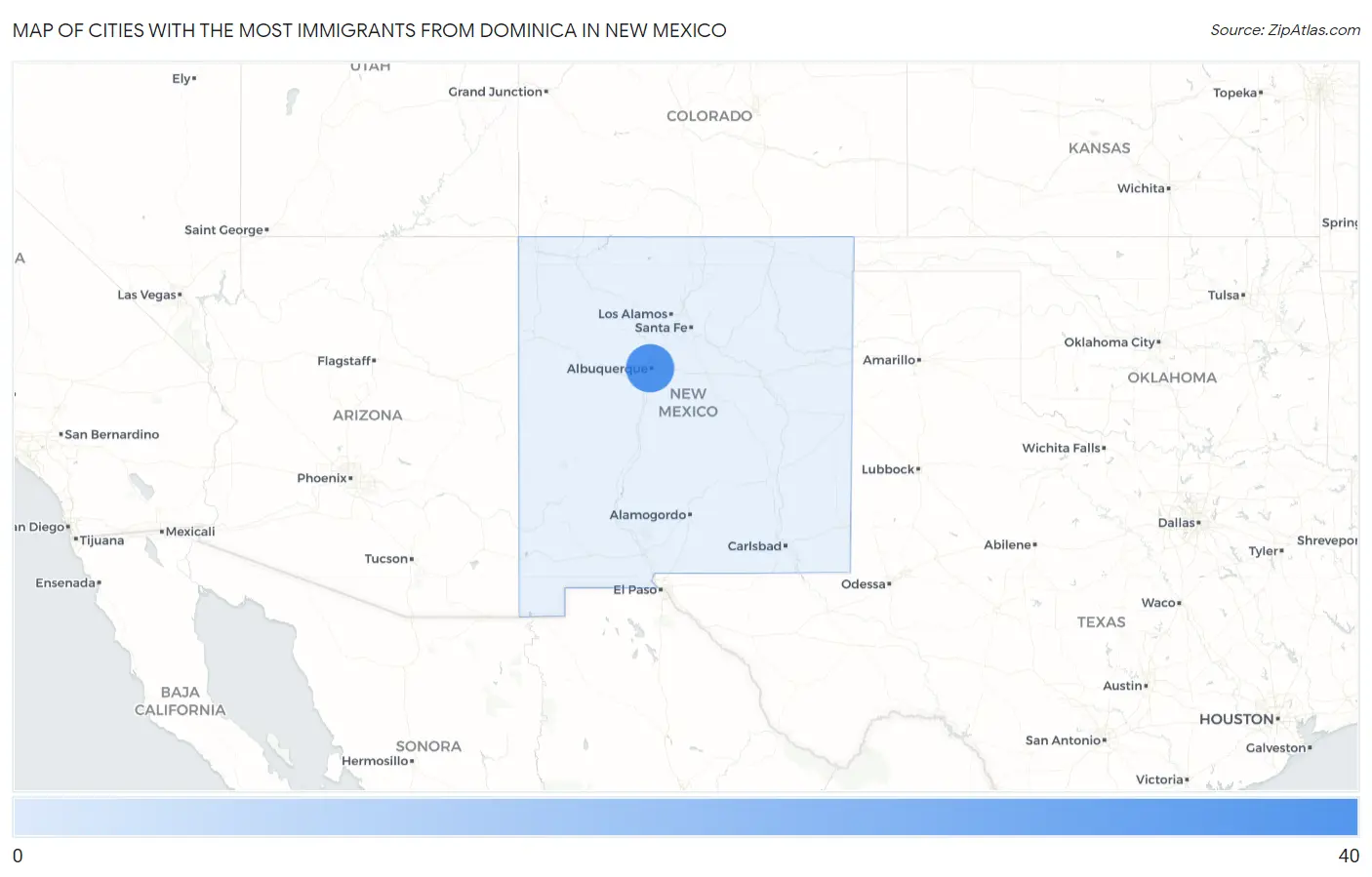Click the Carlsbad city label

pos(755,546)
